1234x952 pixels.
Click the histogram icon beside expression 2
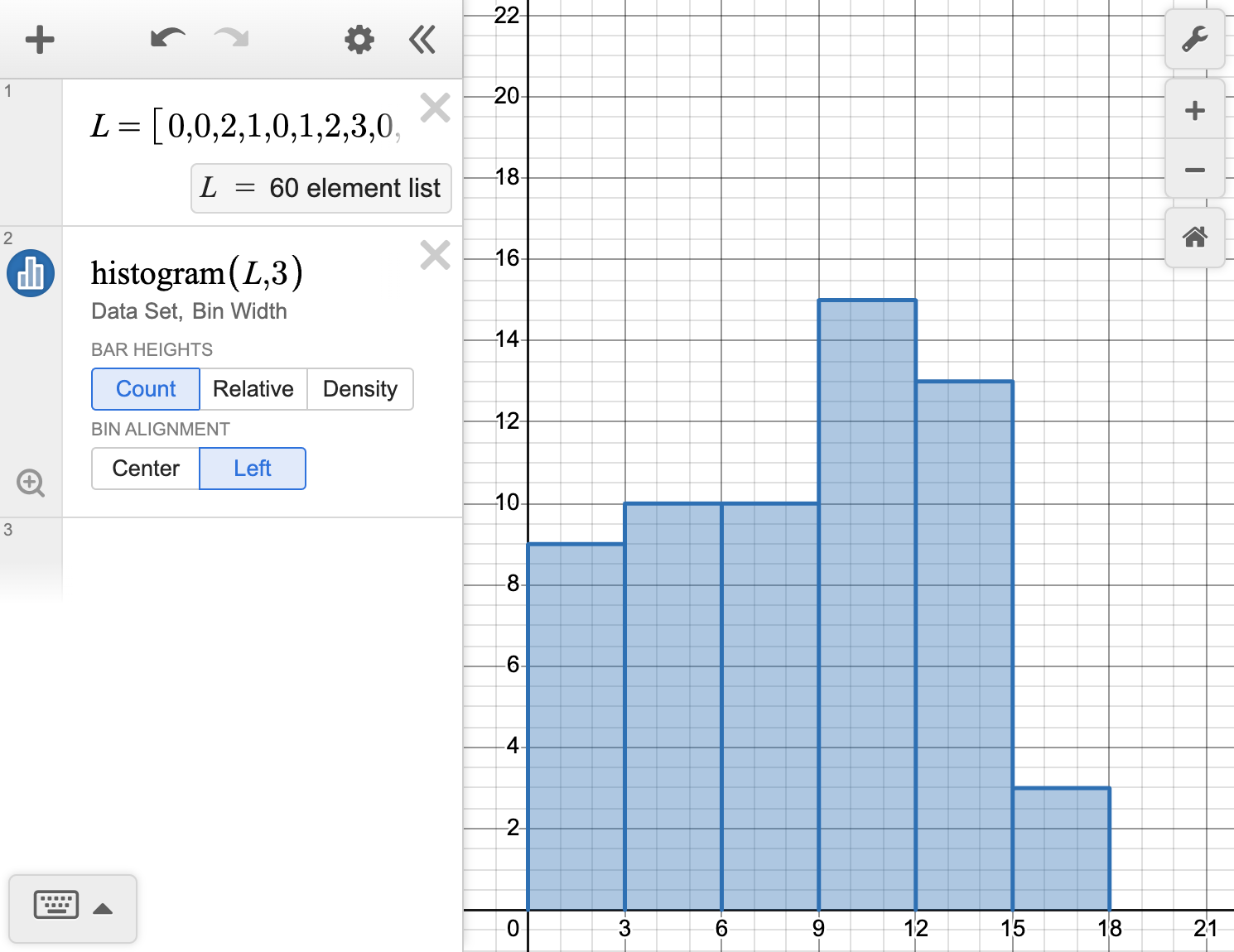point(30,273)
